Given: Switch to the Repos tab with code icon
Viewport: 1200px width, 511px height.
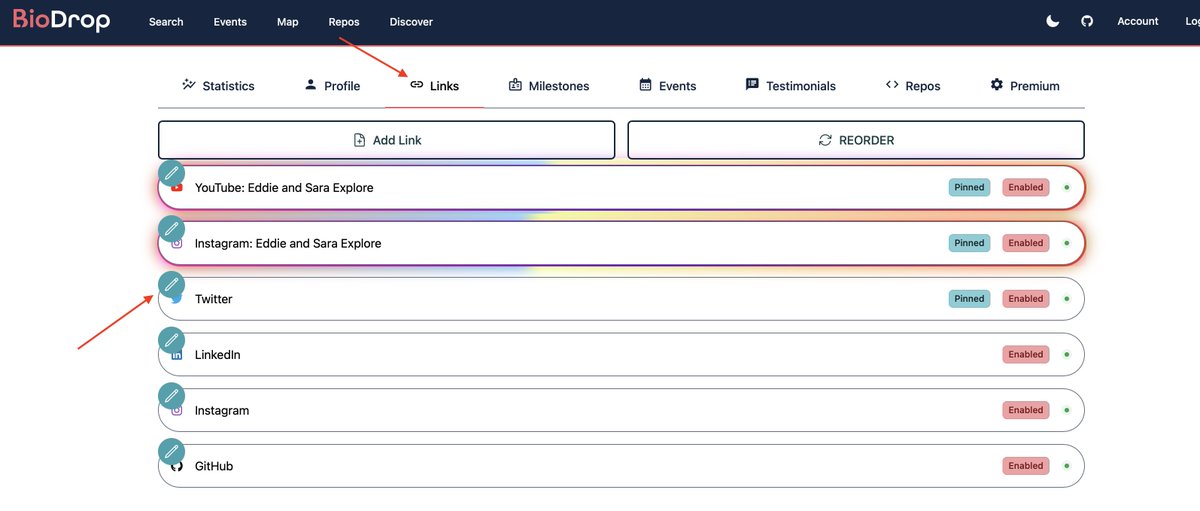Looking at the screenshot, I should click(x=913, y=86).
